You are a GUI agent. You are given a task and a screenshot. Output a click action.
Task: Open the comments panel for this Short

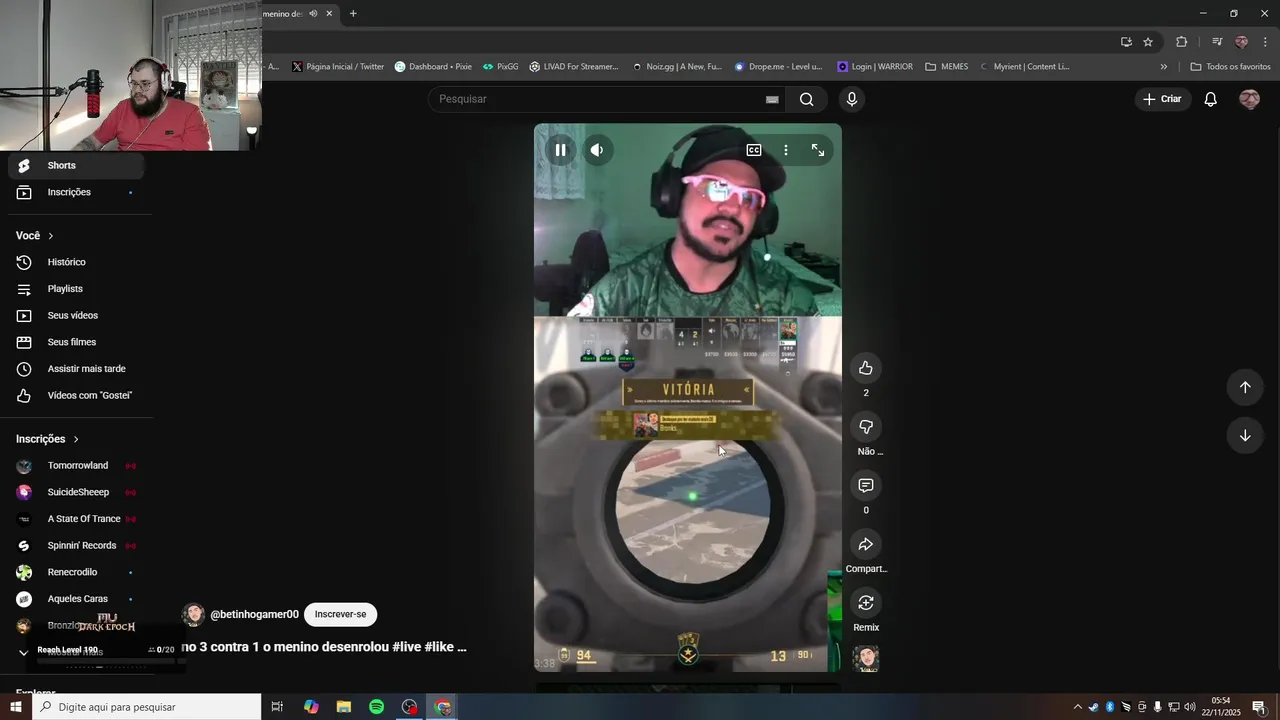click(x=866, y=485)
